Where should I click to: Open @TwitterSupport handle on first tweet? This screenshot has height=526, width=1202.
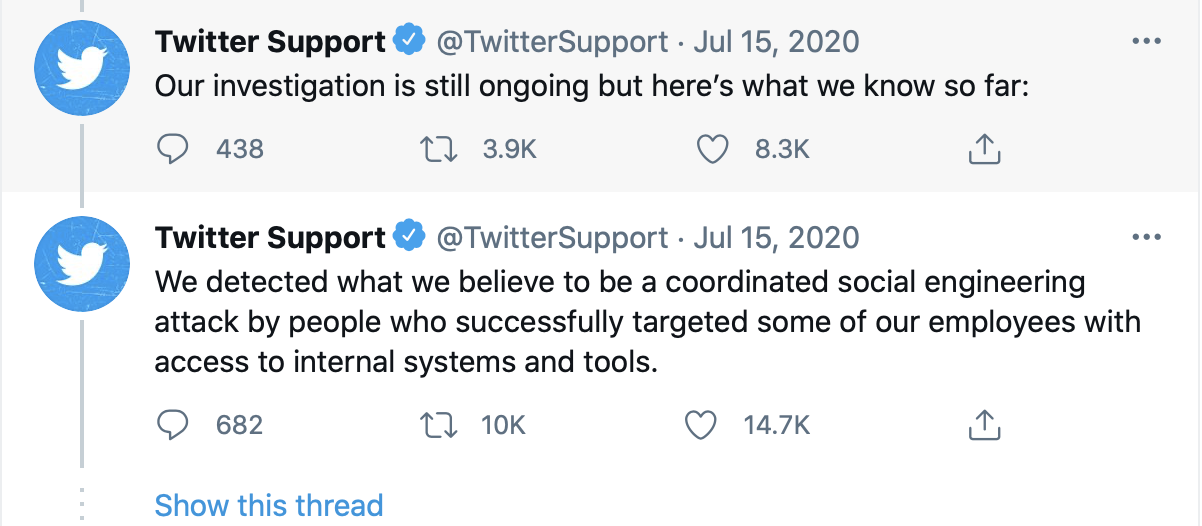point(552,42)
